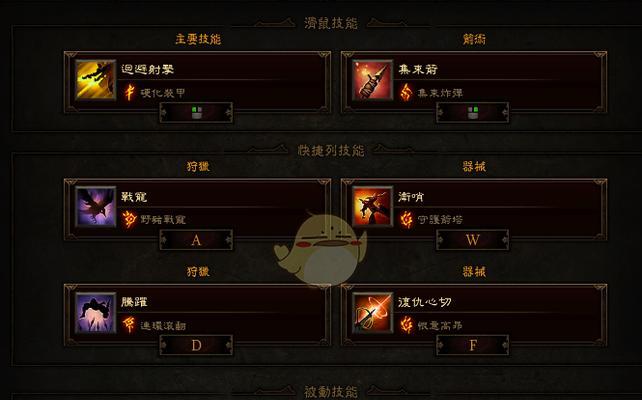Image resolution: width=642 pixels, height=400 pixels.
Task: Open the 戰寵 raven skill icon
Action: click(95, 207)
